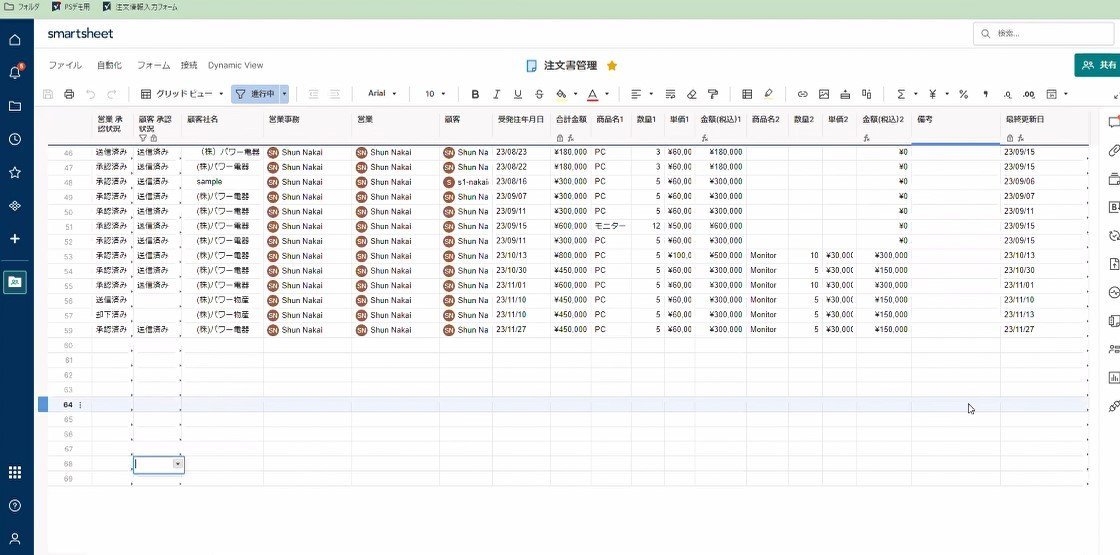Click the smartsheet logo
This screenshot has height=555, width=1120.
80,34
